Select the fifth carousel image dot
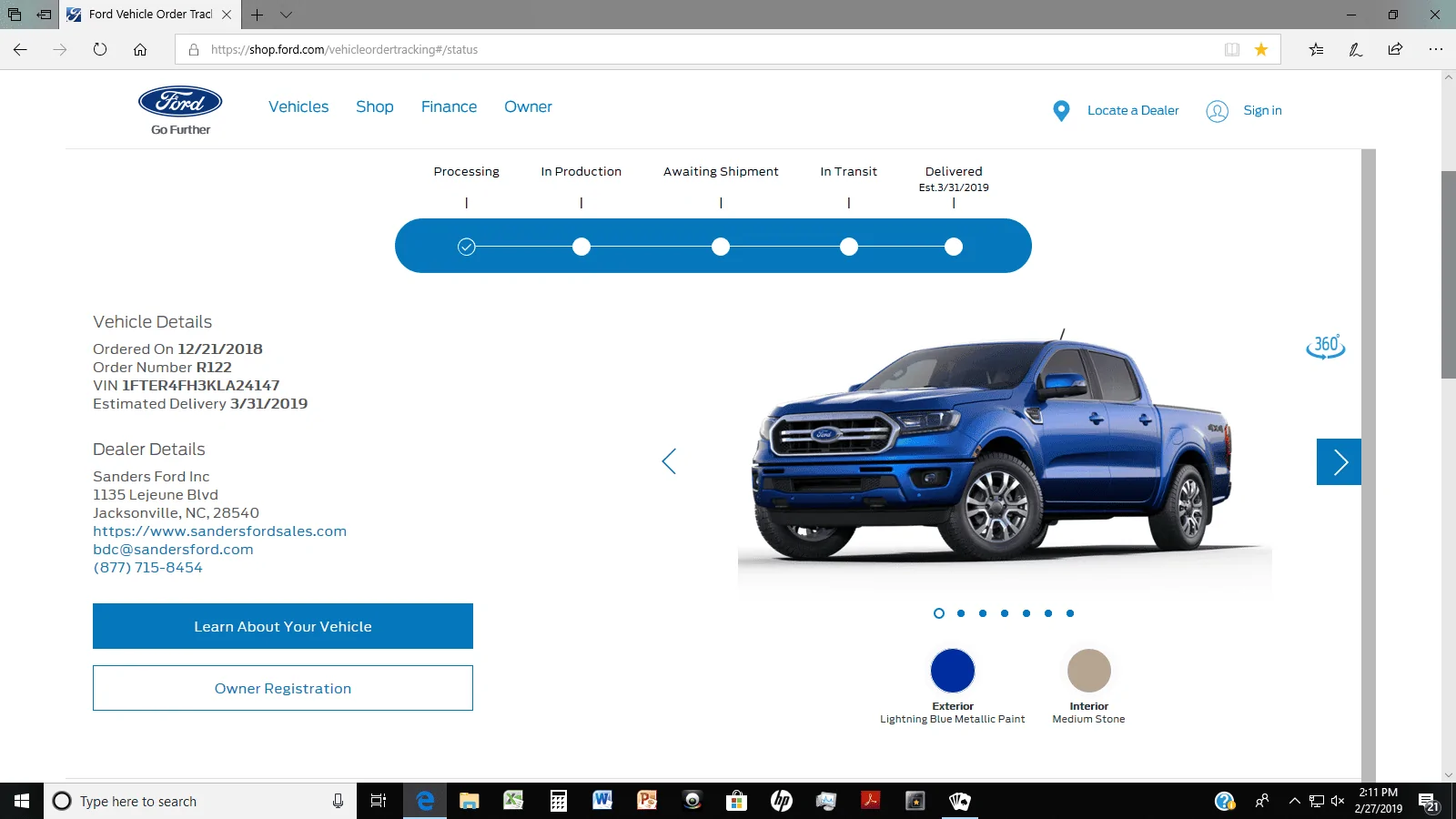Screen dimensions: 1456x819 [1026, 613]
